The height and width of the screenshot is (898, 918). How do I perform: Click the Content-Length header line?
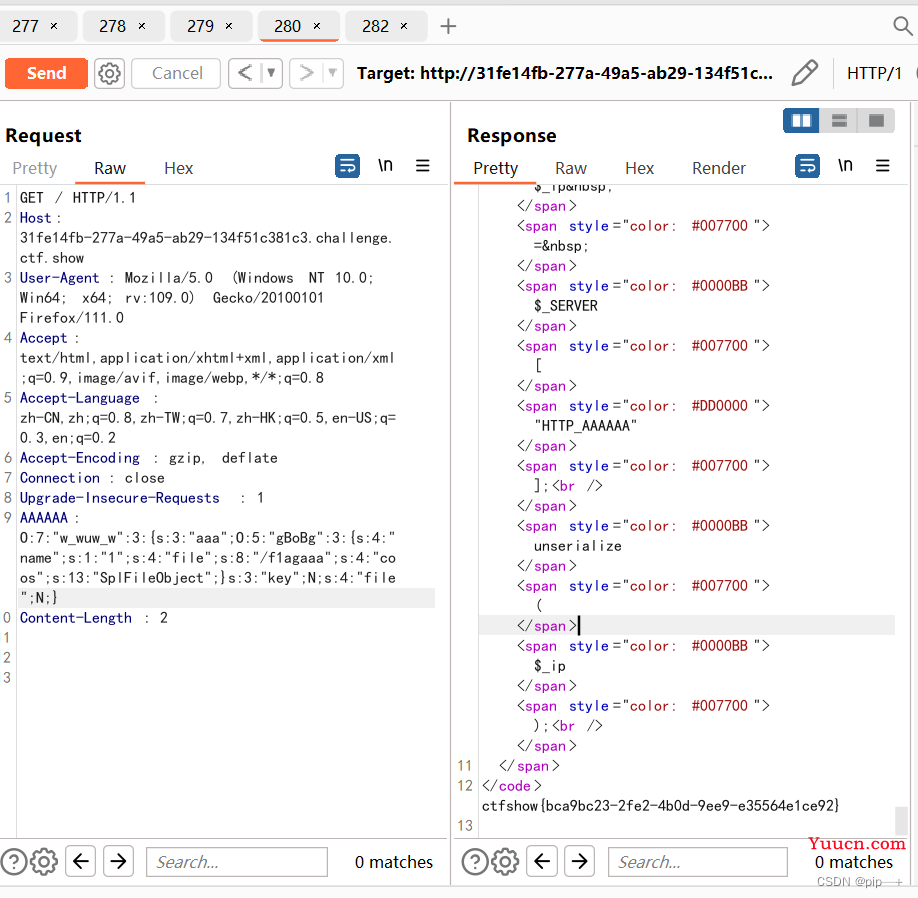(94, 618)
